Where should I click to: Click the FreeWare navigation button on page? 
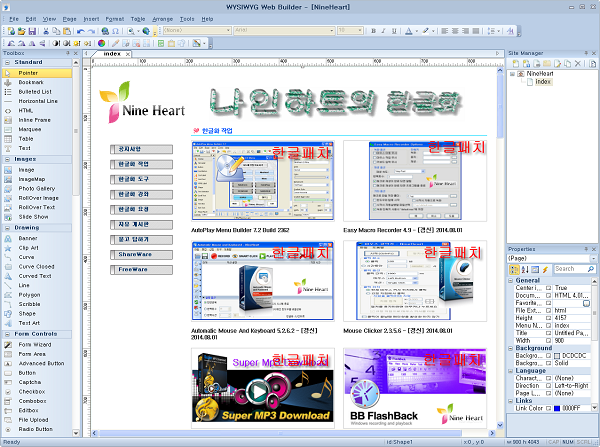141,269
